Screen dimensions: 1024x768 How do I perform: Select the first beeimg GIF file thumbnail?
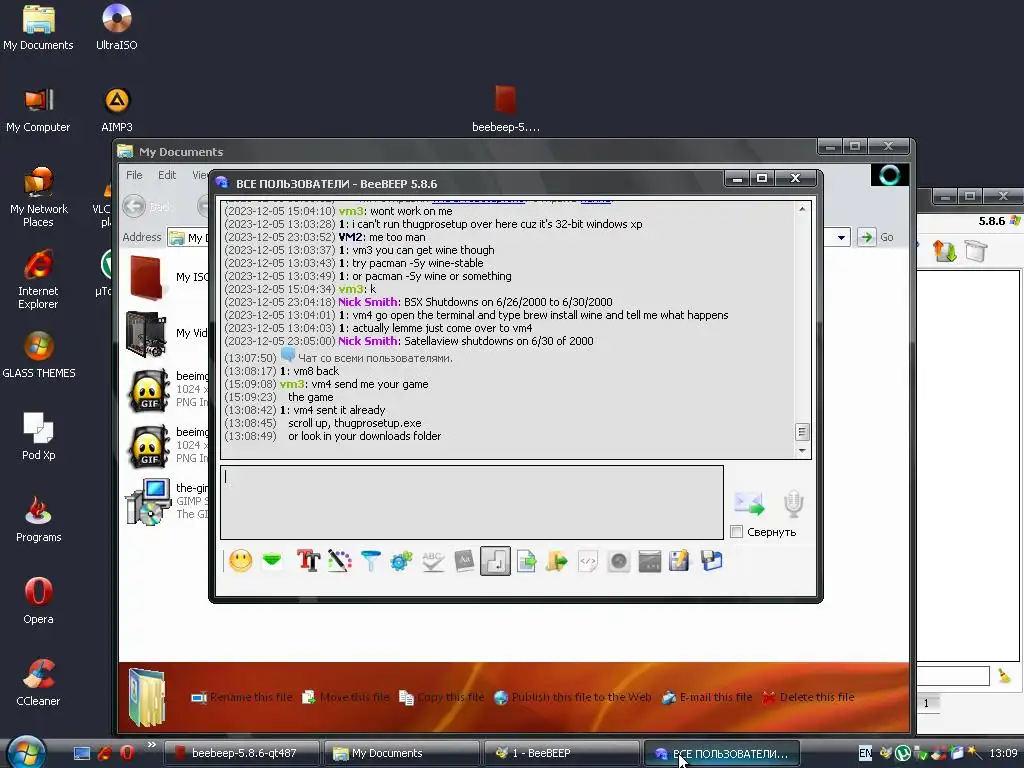click(148, 389)
